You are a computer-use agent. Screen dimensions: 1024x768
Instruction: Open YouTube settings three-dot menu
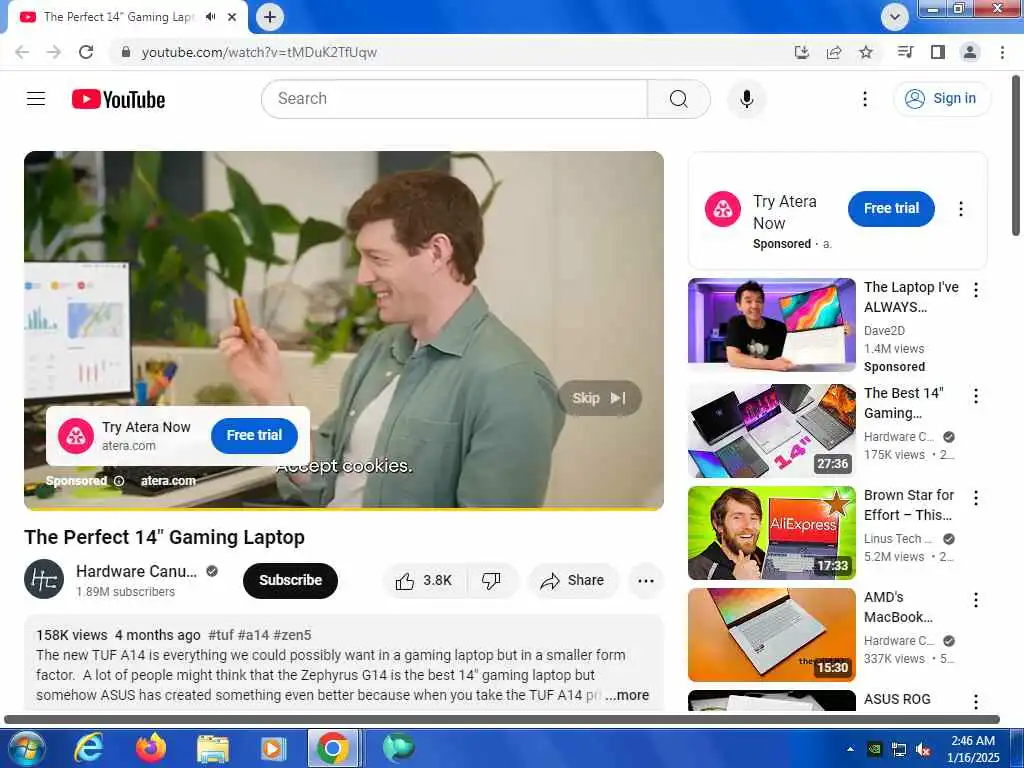(x=865, y=99)
